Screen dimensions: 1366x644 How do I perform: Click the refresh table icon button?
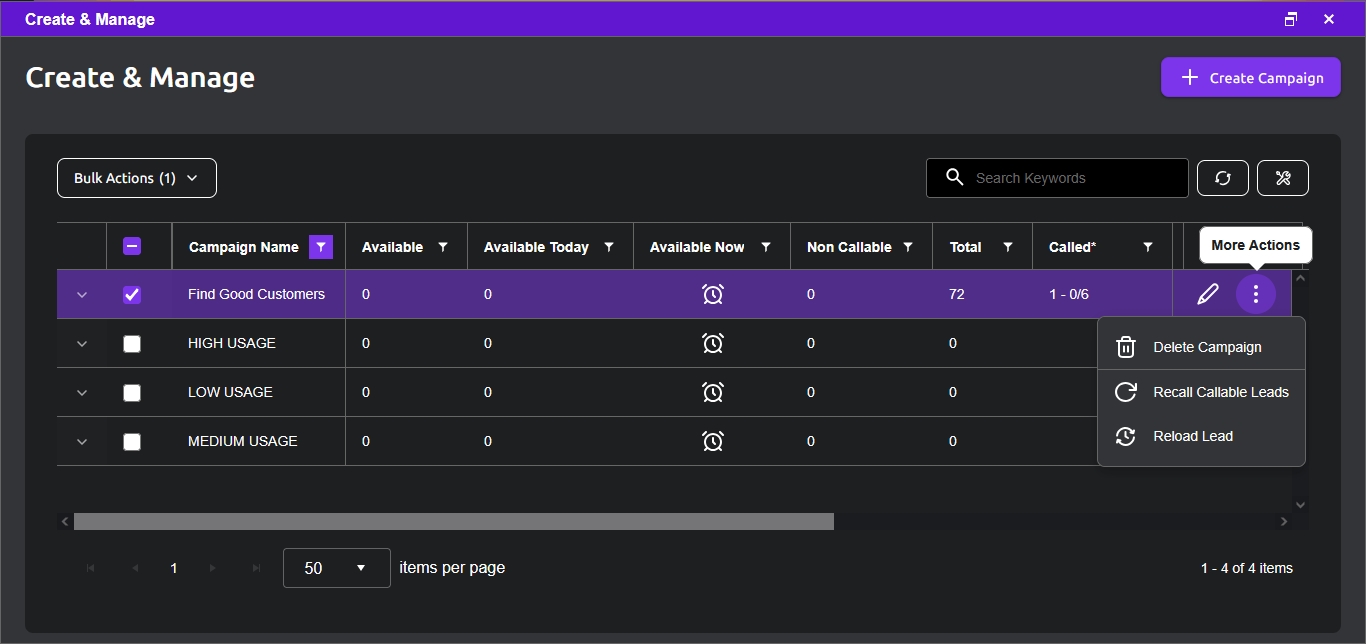(1222, 178)
